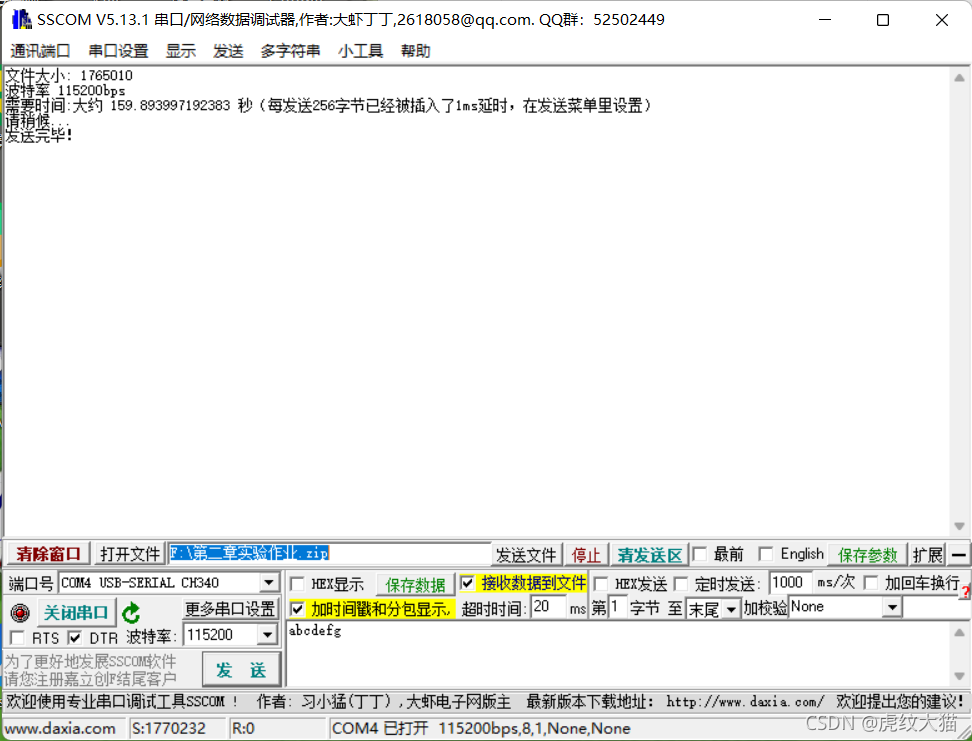Screen dimensions: 972x741
Task: Open the 加校验 None checksum dropdown
Action: click(x=892, y=606)
